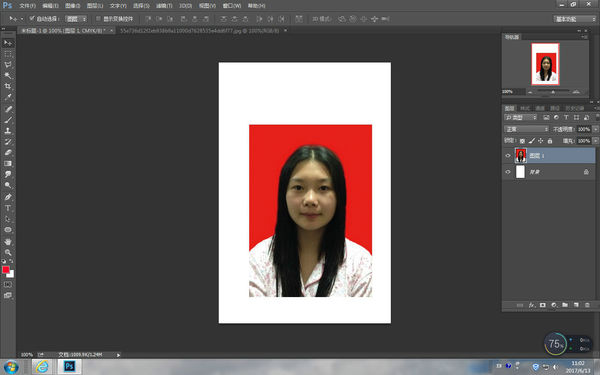Select the Crop tool

coord(8,86)
